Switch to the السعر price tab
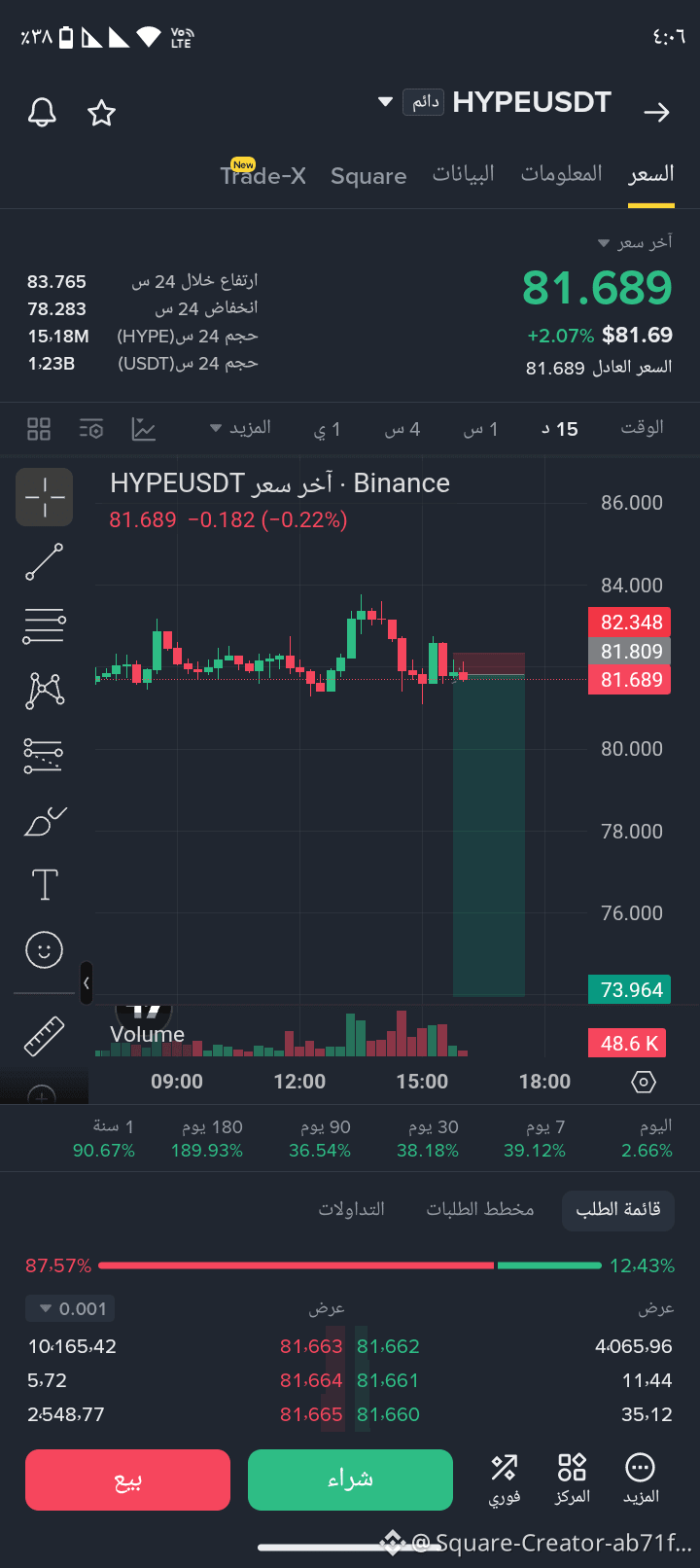 [x=651, y=174]
